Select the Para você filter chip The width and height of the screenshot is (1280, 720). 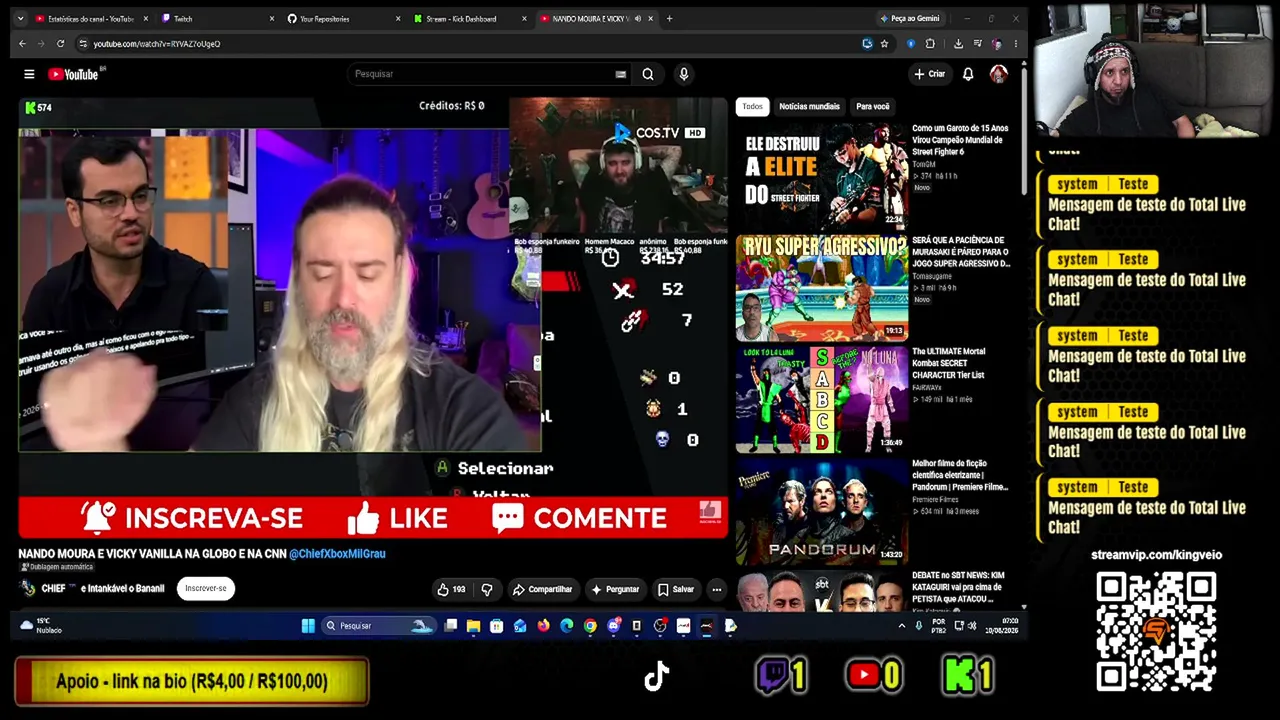[872, 106]
